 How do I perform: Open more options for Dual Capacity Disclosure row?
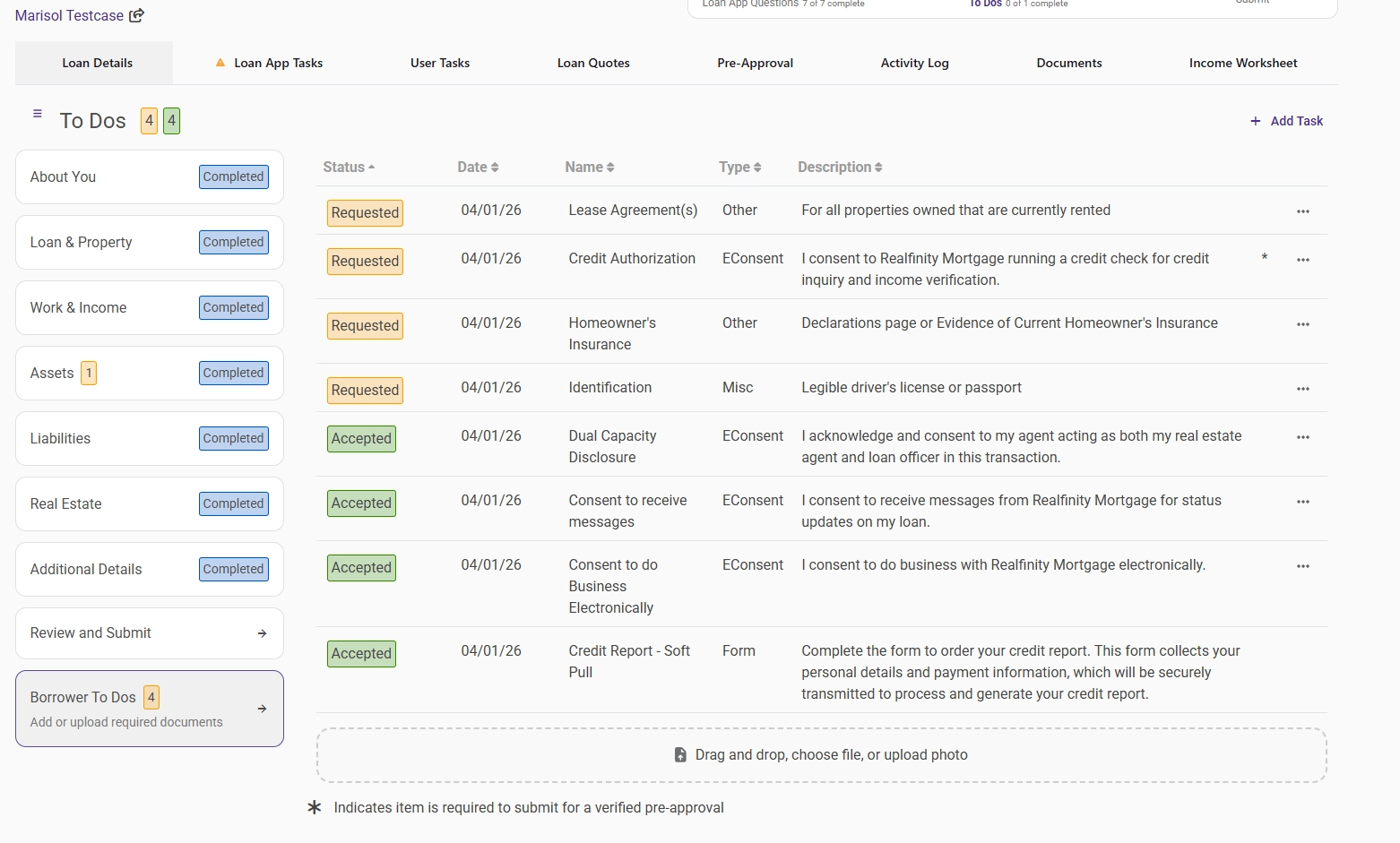(1303, 437)
